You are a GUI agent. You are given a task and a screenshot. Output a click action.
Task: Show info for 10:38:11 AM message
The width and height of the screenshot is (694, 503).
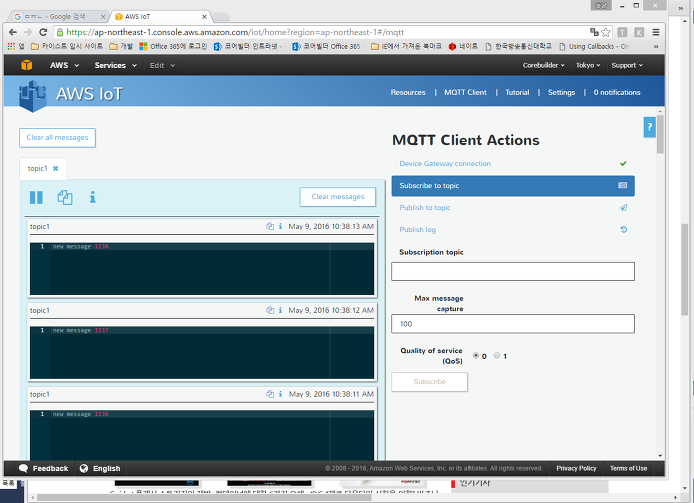click(x=280, y=394)
